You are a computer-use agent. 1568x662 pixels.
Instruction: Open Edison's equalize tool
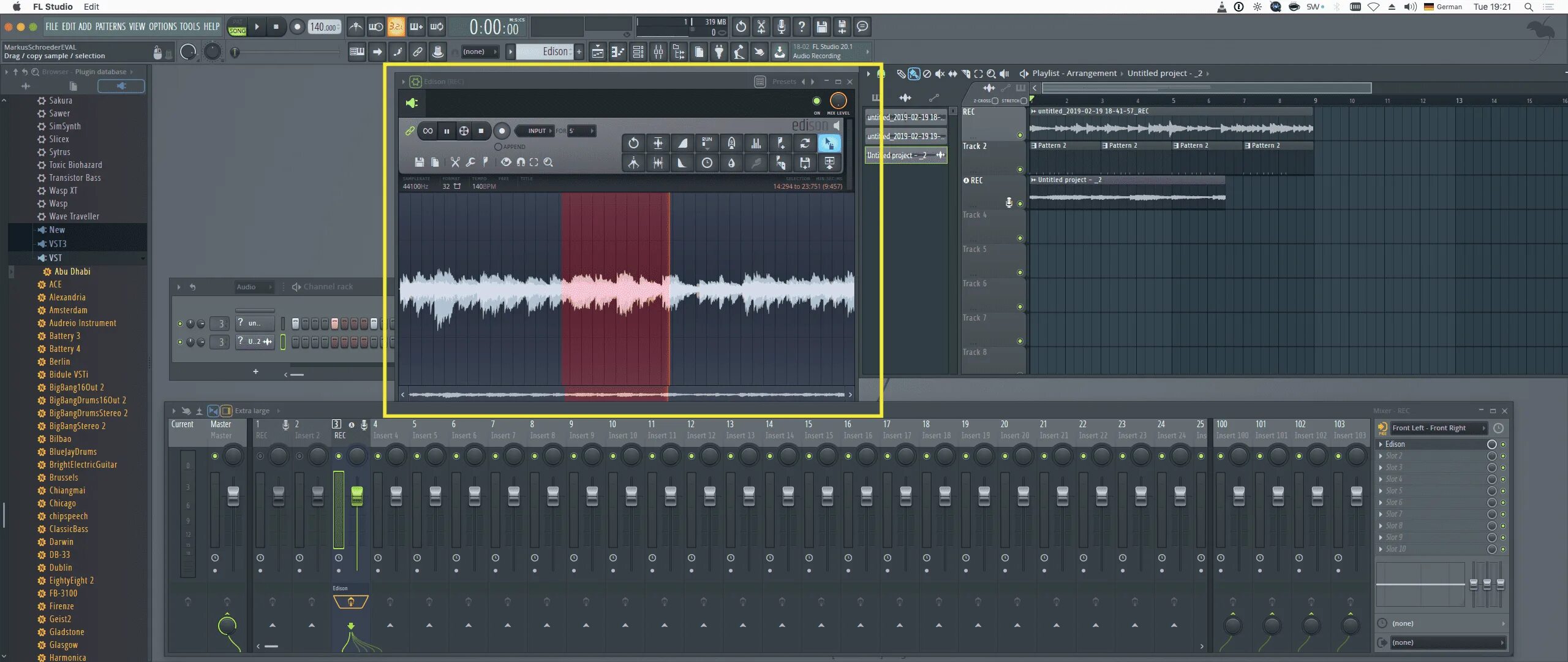coord(756,143)
